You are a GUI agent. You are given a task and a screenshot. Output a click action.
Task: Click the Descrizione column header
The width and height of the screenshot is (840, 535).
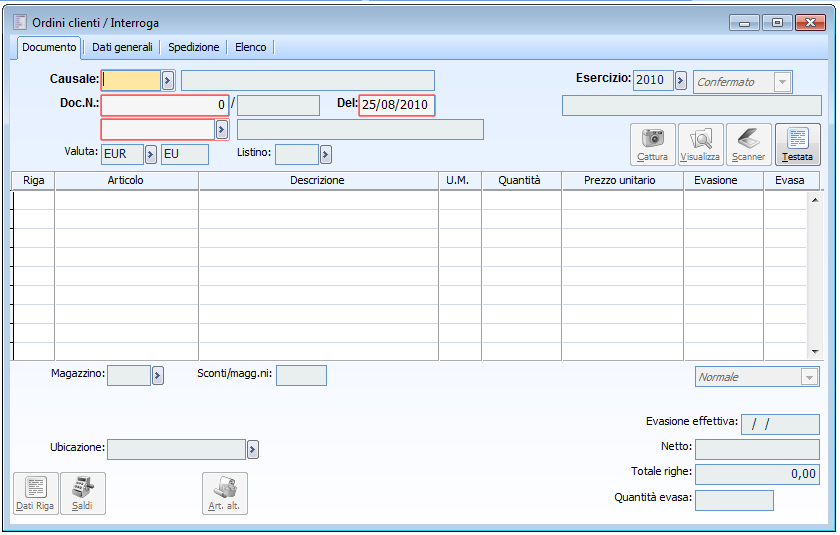318,180
